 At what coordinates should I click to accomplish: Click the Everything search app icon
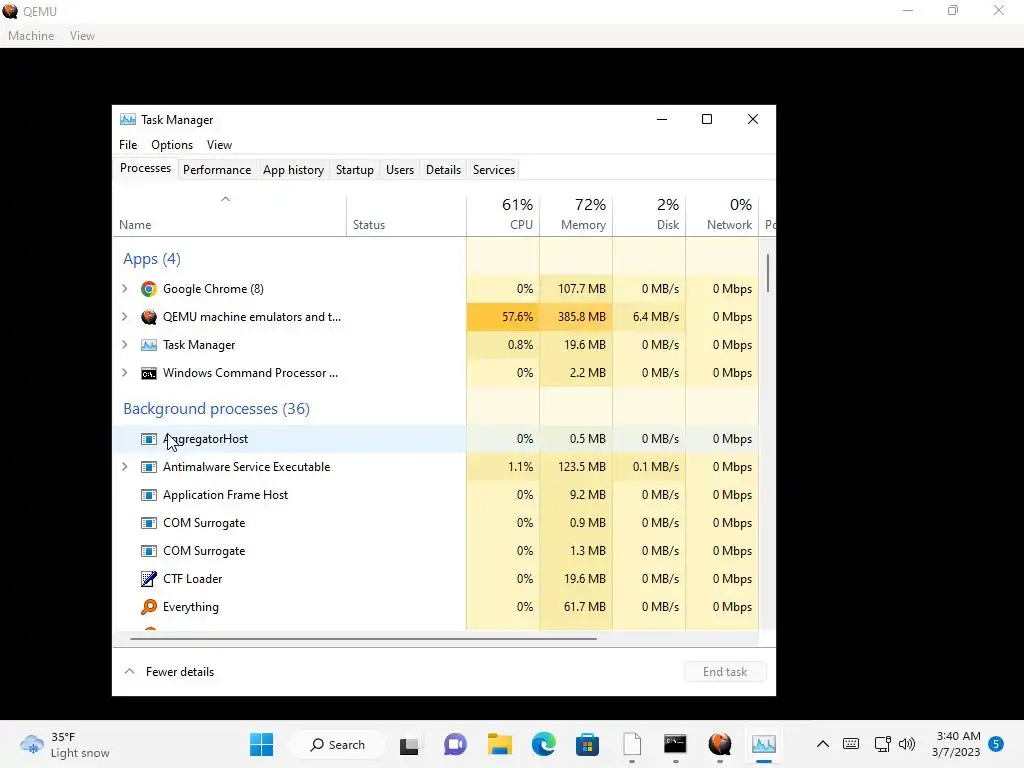[149, 607]
